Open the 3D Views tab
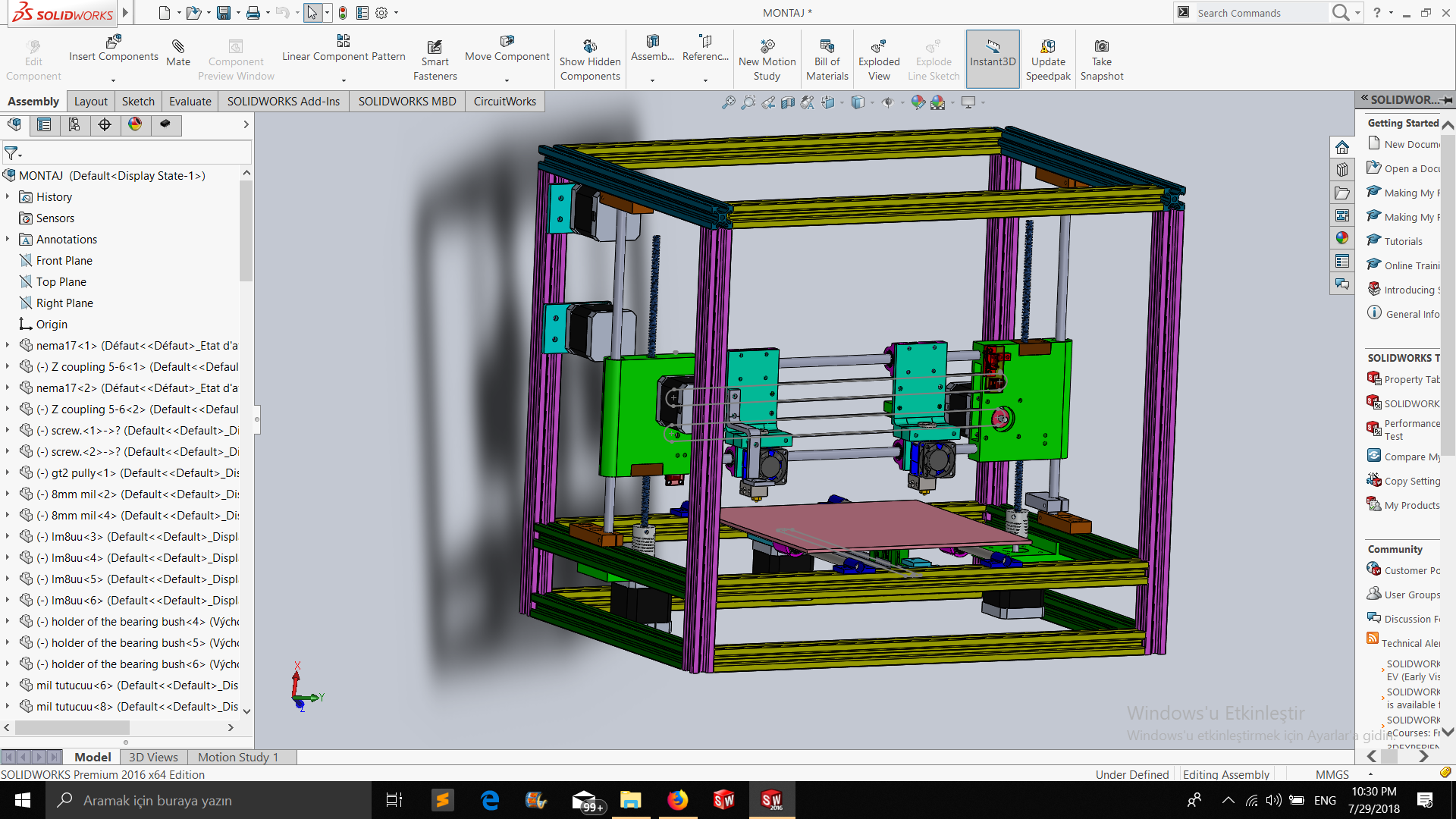The height and width of the screenshot is (819, 1456). click(x=153, y=757)
